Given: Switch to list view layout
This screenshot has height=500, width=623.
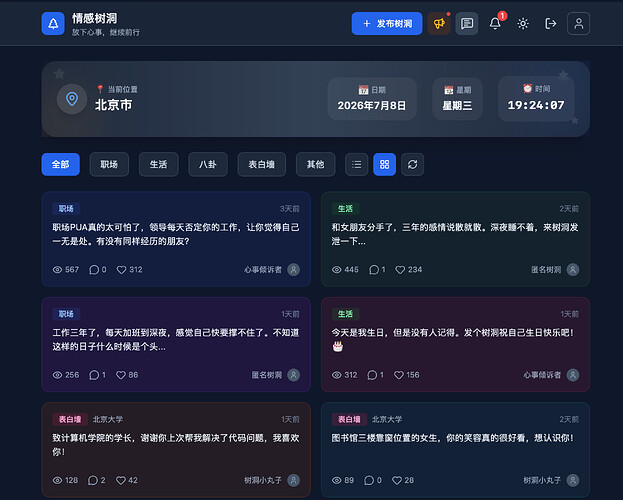Looking at the screenshot, I should click(x=357, y=164).
